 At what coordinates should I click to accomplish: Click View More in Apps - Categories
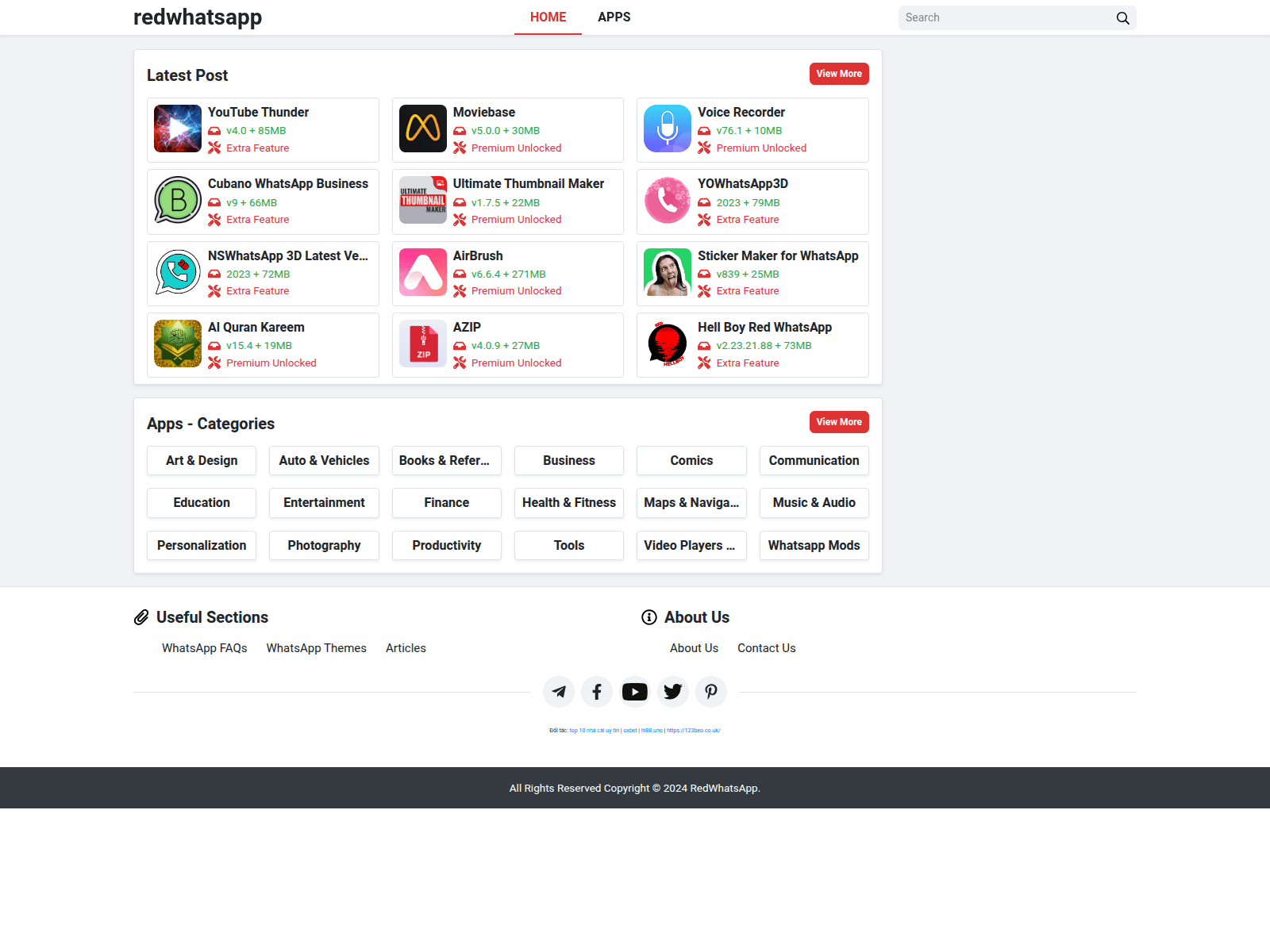click(839, 422)
